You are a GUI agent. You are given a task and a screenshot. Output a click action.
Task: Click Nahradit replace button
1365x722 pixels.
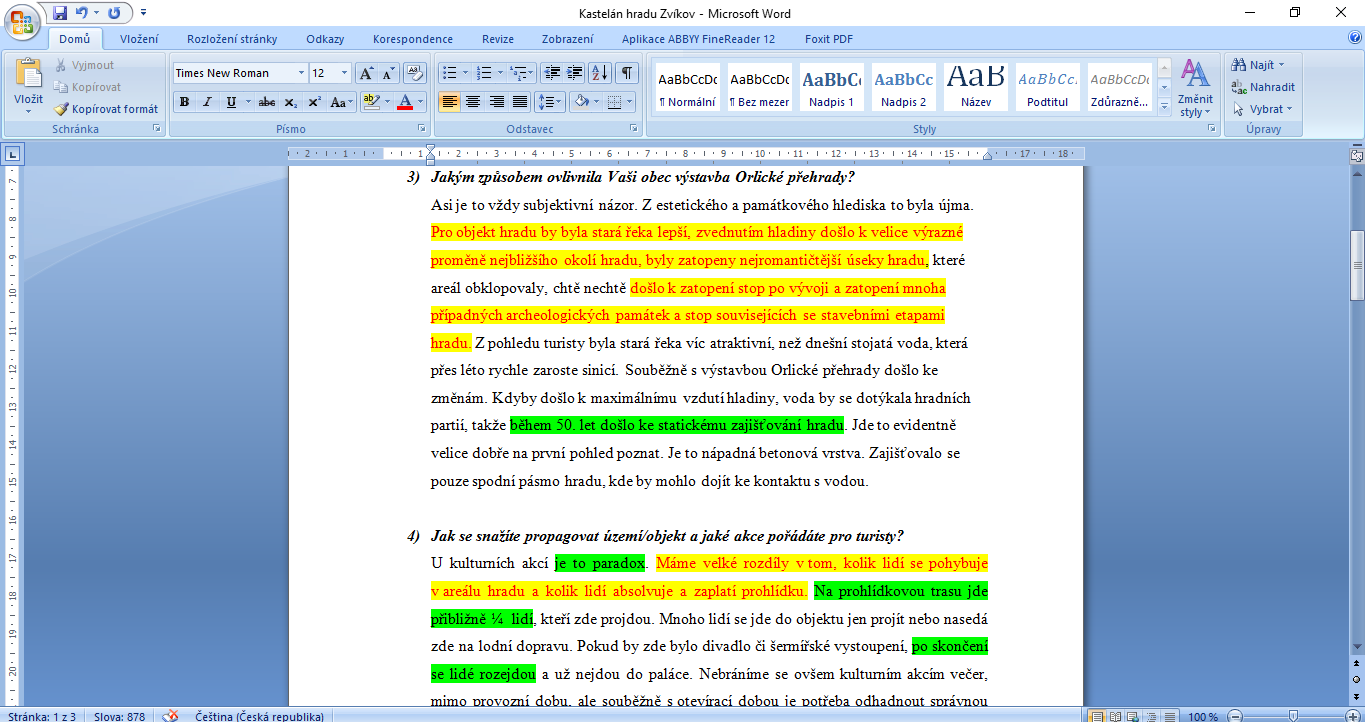pyautogui.click(x=1264, y=87)
